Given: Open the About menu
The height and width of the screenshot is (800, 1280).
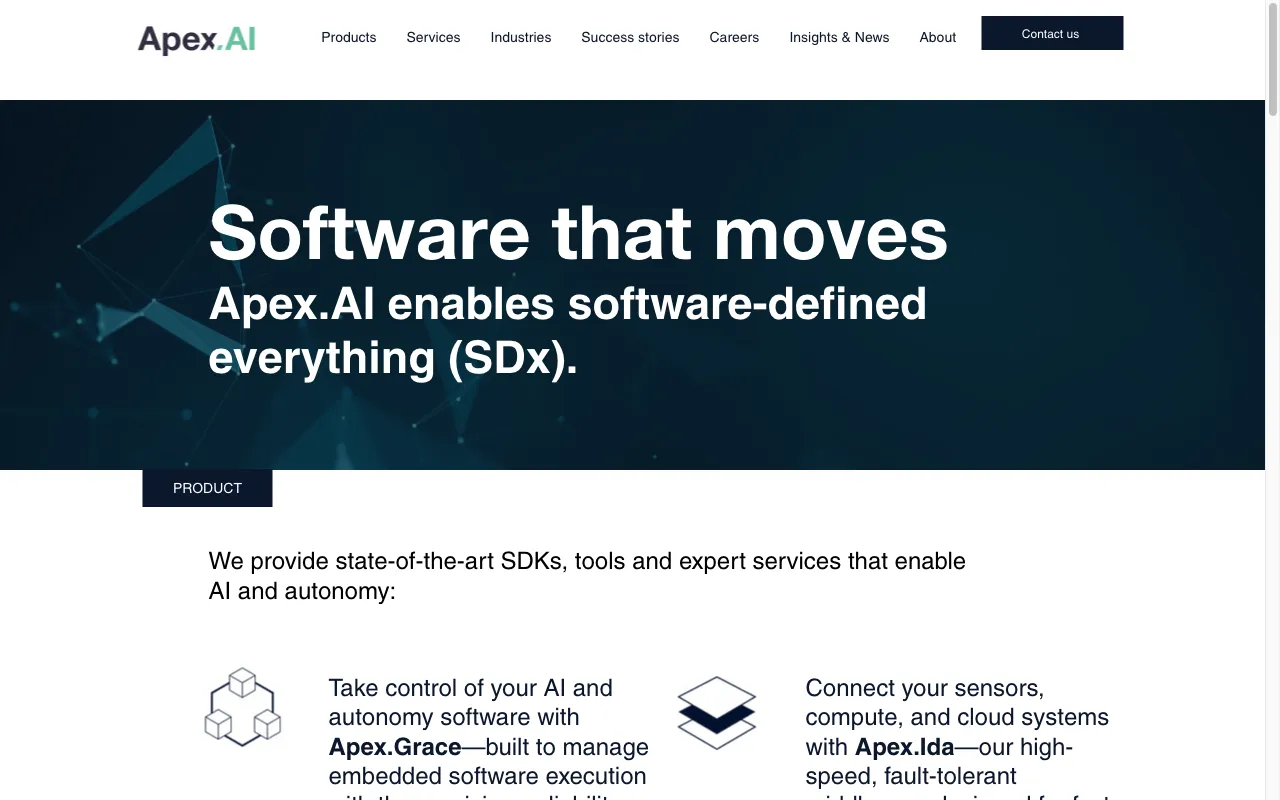Looking at the screenshot, I should [938, 37].
